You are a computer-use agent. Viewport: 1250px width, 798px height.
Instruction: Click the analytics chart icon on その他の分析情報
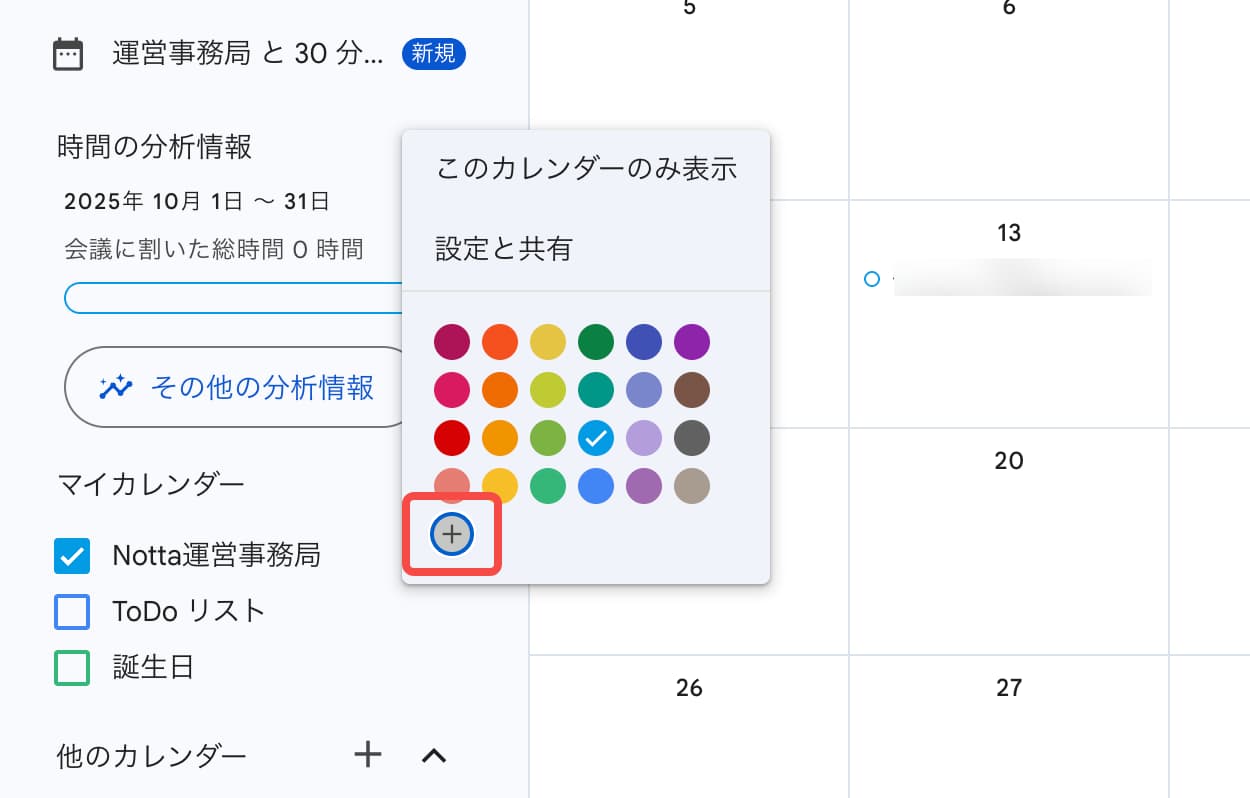click(x=116, y=388)
